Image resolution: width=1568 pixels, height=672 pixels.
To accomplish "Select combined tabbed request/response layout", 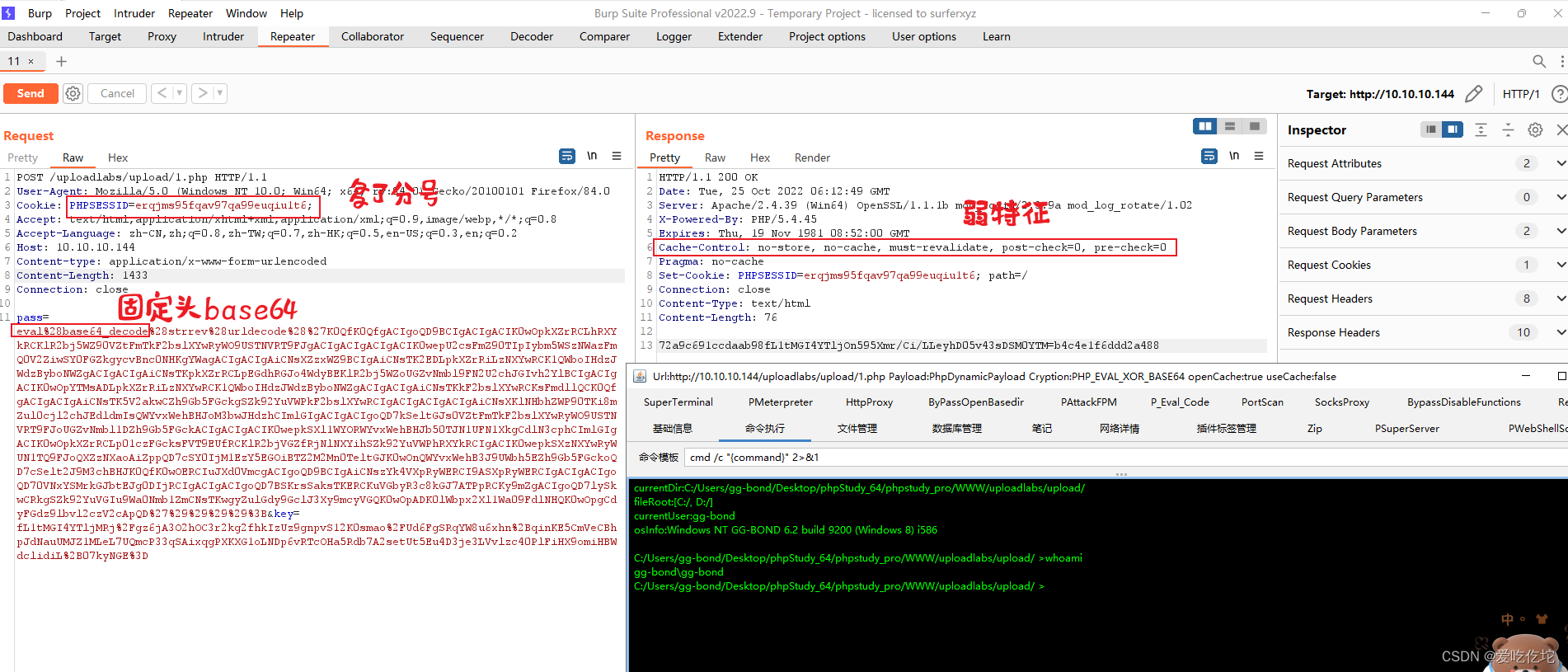I will (1254, 126).
